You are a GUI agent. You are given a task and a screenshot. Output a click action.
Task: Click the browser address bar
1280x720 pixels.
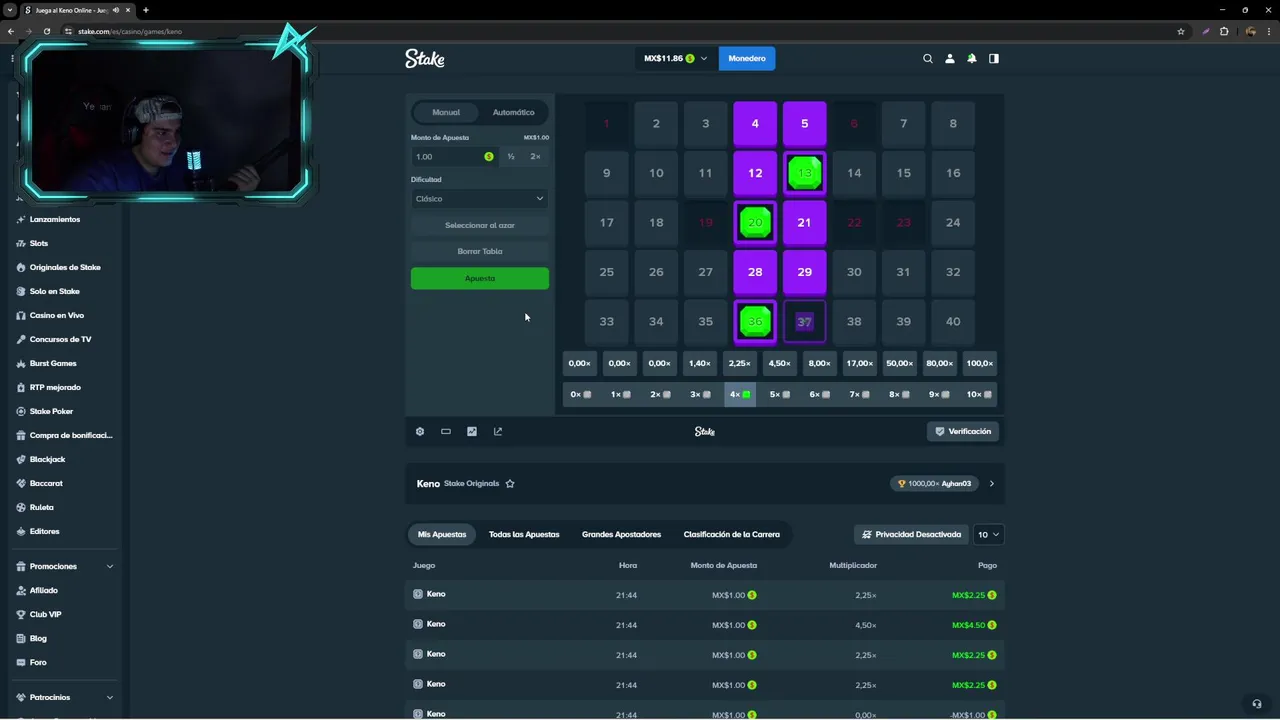(620, 31)
